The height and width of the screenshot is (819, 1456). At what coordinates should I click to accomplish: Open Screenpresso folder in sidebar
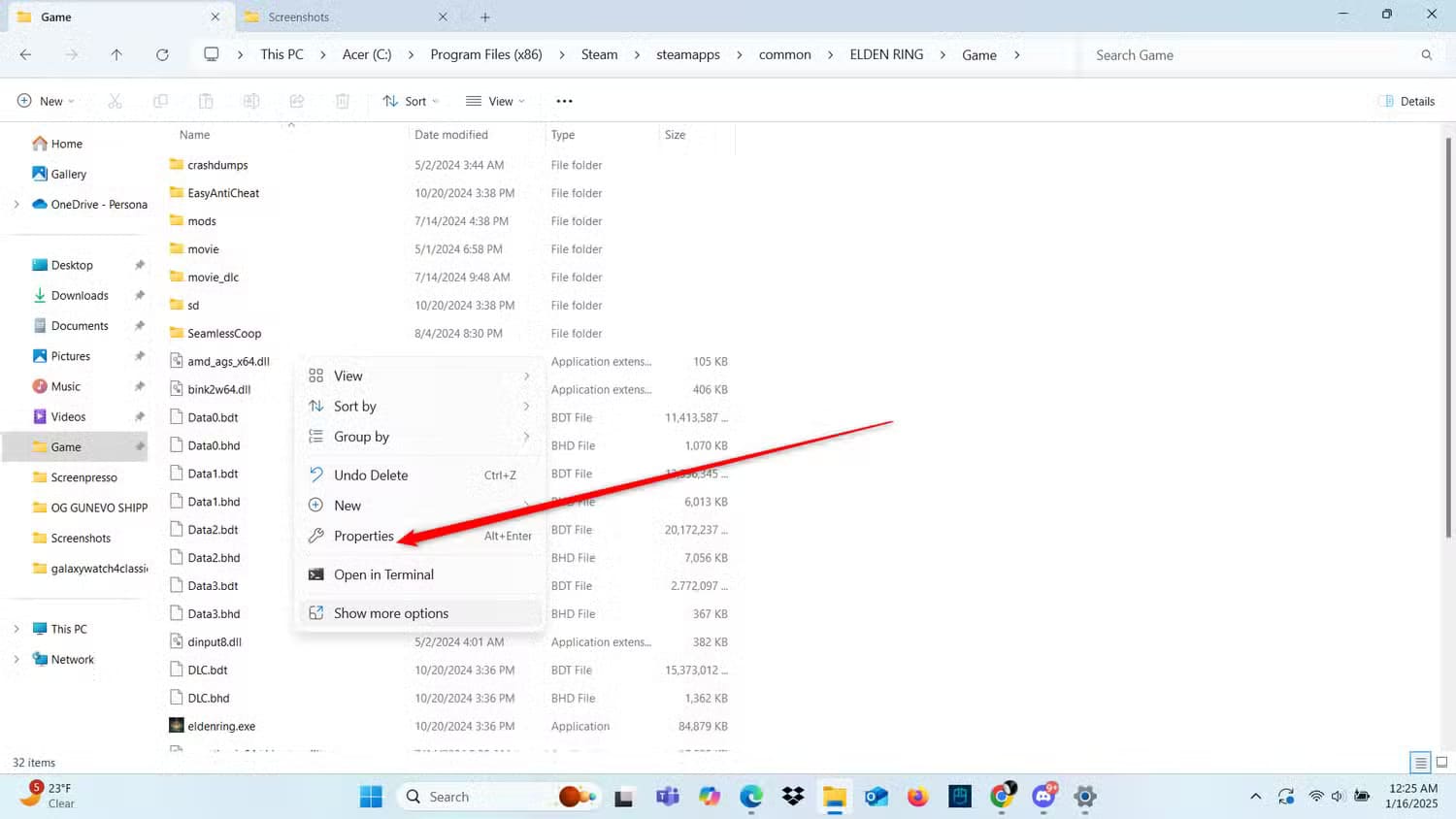pos(83,477)
